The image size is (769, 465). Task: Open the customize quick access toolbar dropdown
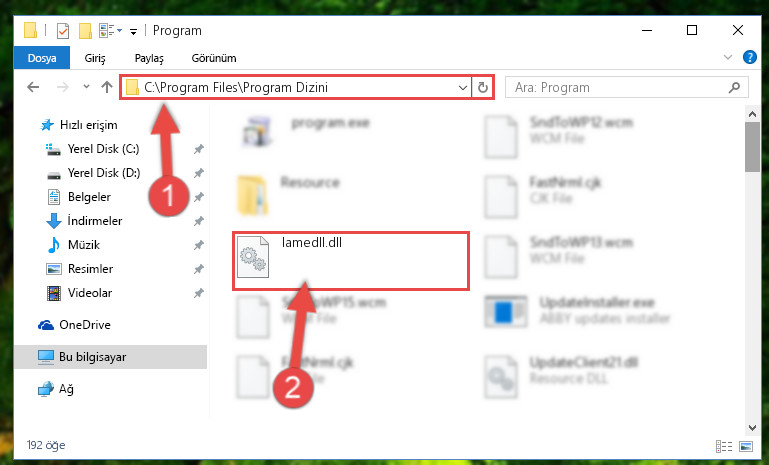click(133, 32)
